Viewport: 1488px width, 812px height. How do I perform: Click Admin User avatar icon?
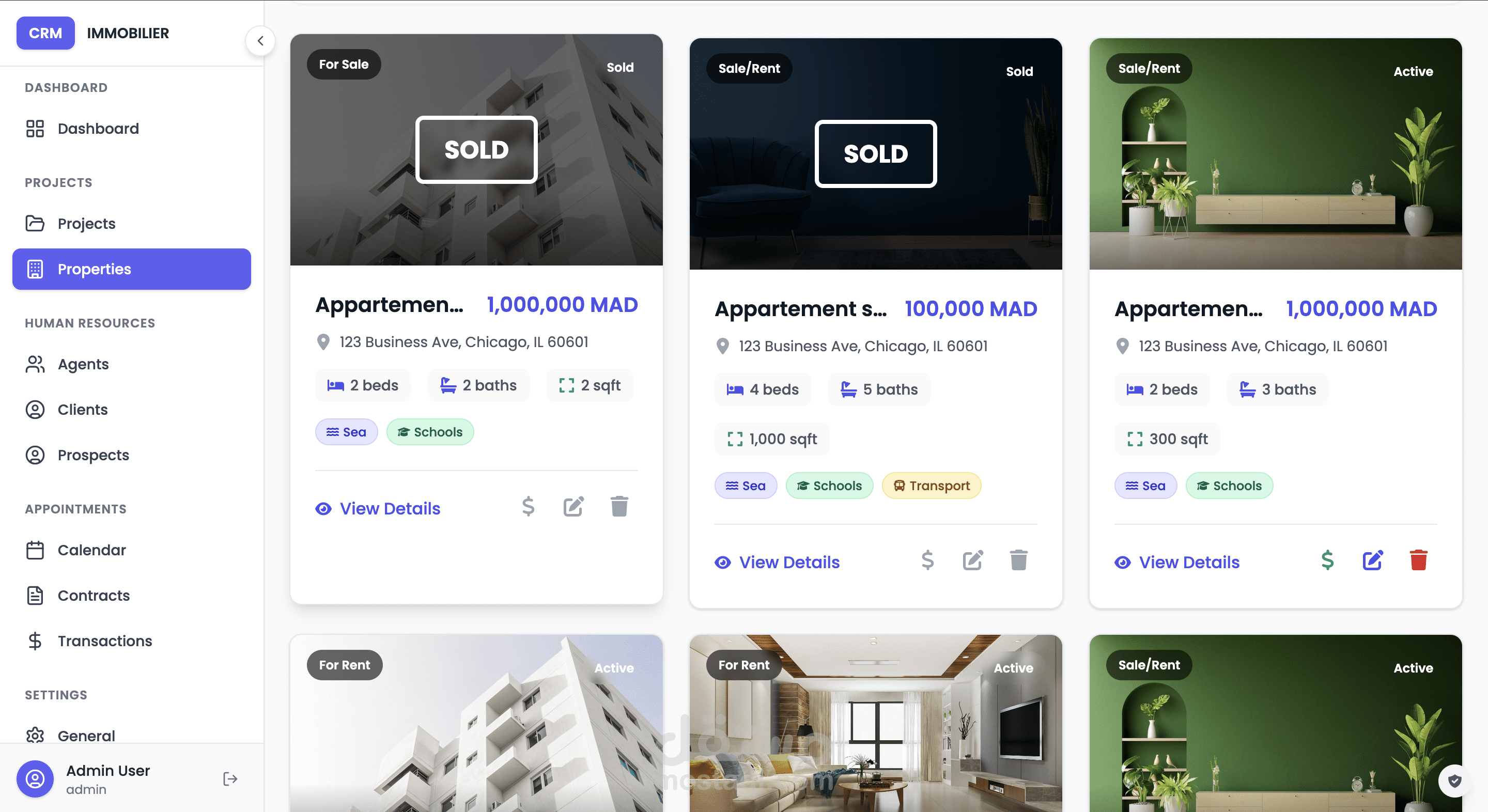point(35,778)
